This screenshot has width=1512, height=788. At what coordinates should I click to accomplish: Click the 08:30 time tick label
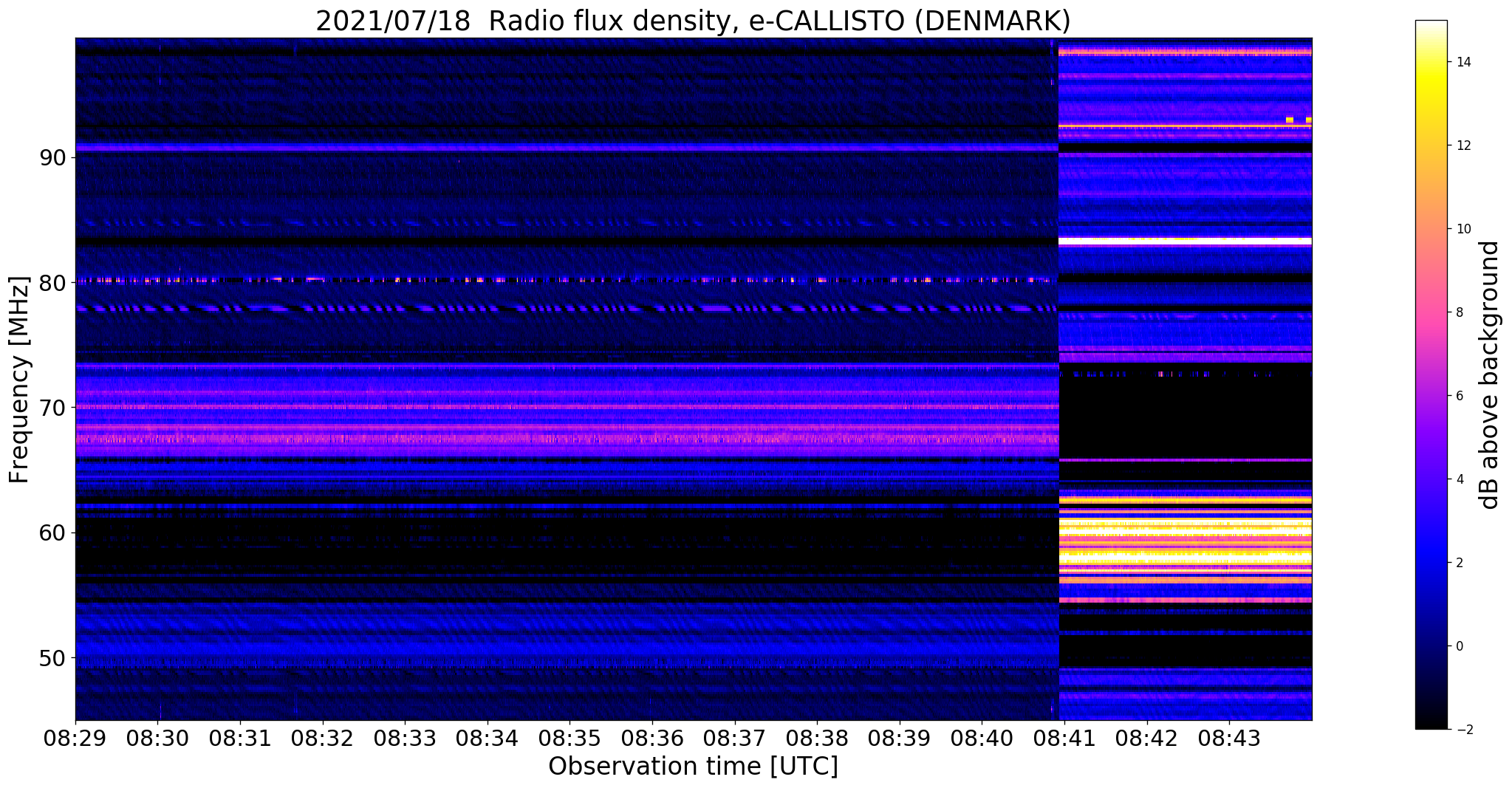(157, 737)
